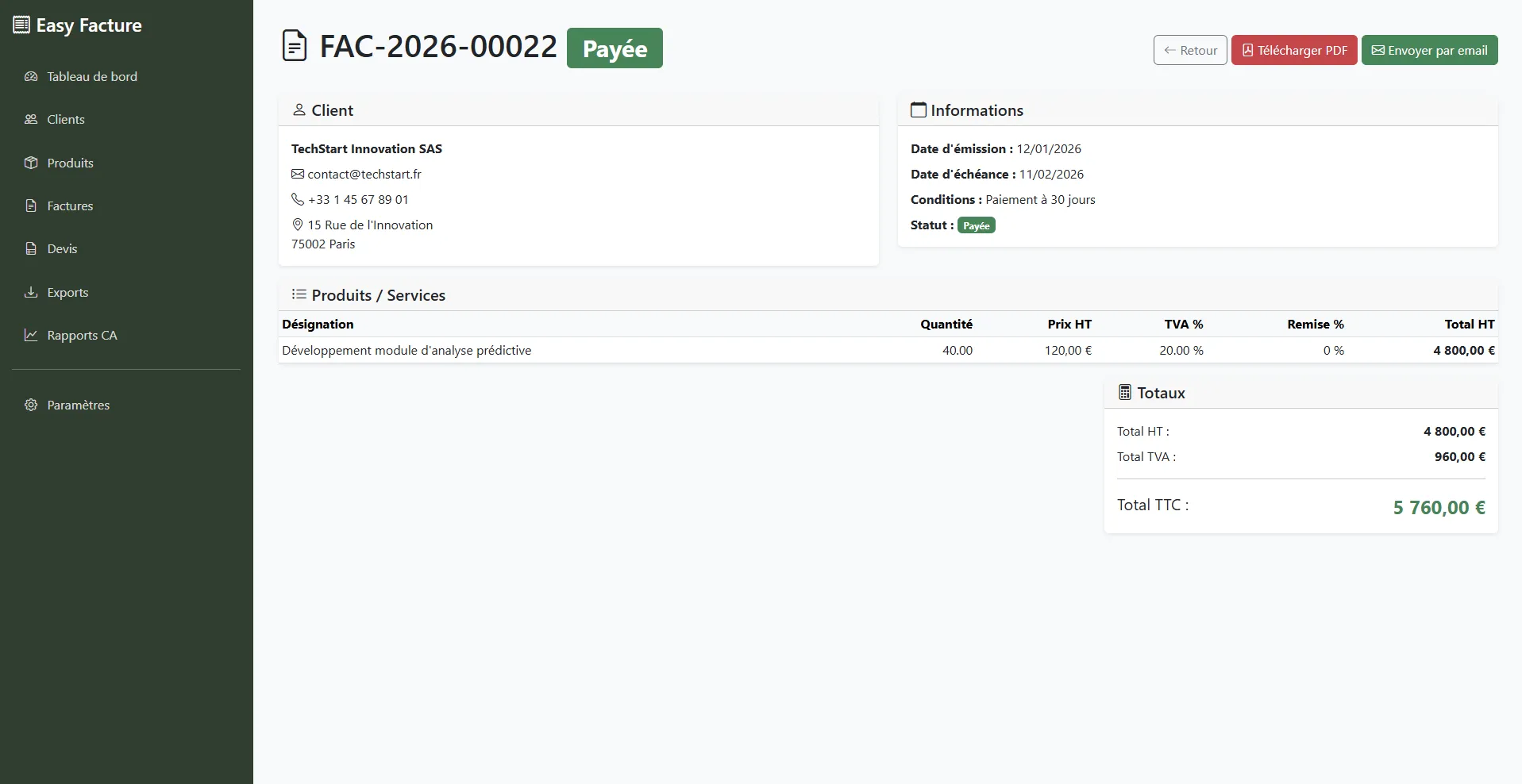The image size is (1522, 784).
Task: Click the Easy Facture logo icon
Action: [21, 25]
